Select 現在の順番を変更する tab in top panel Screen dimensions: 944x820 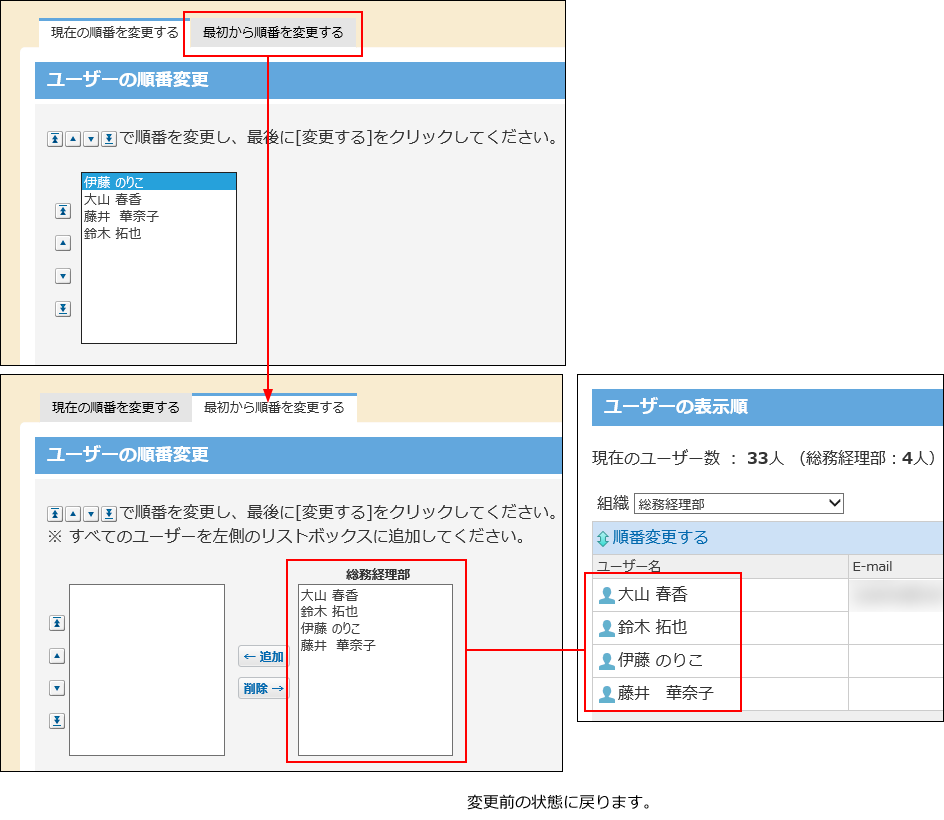pyautogui.click(x=114, y=33)
